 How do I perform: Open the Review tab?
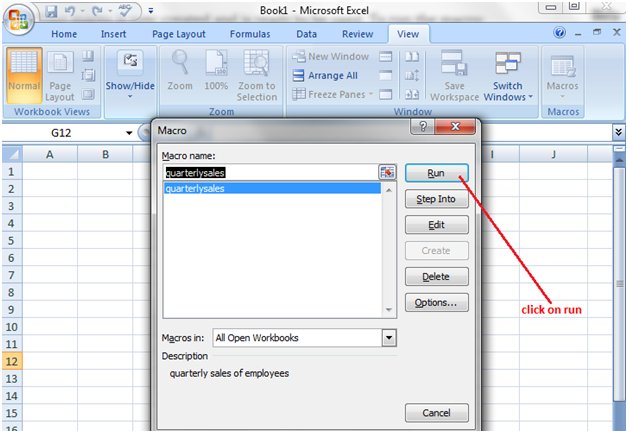point(357,34)
